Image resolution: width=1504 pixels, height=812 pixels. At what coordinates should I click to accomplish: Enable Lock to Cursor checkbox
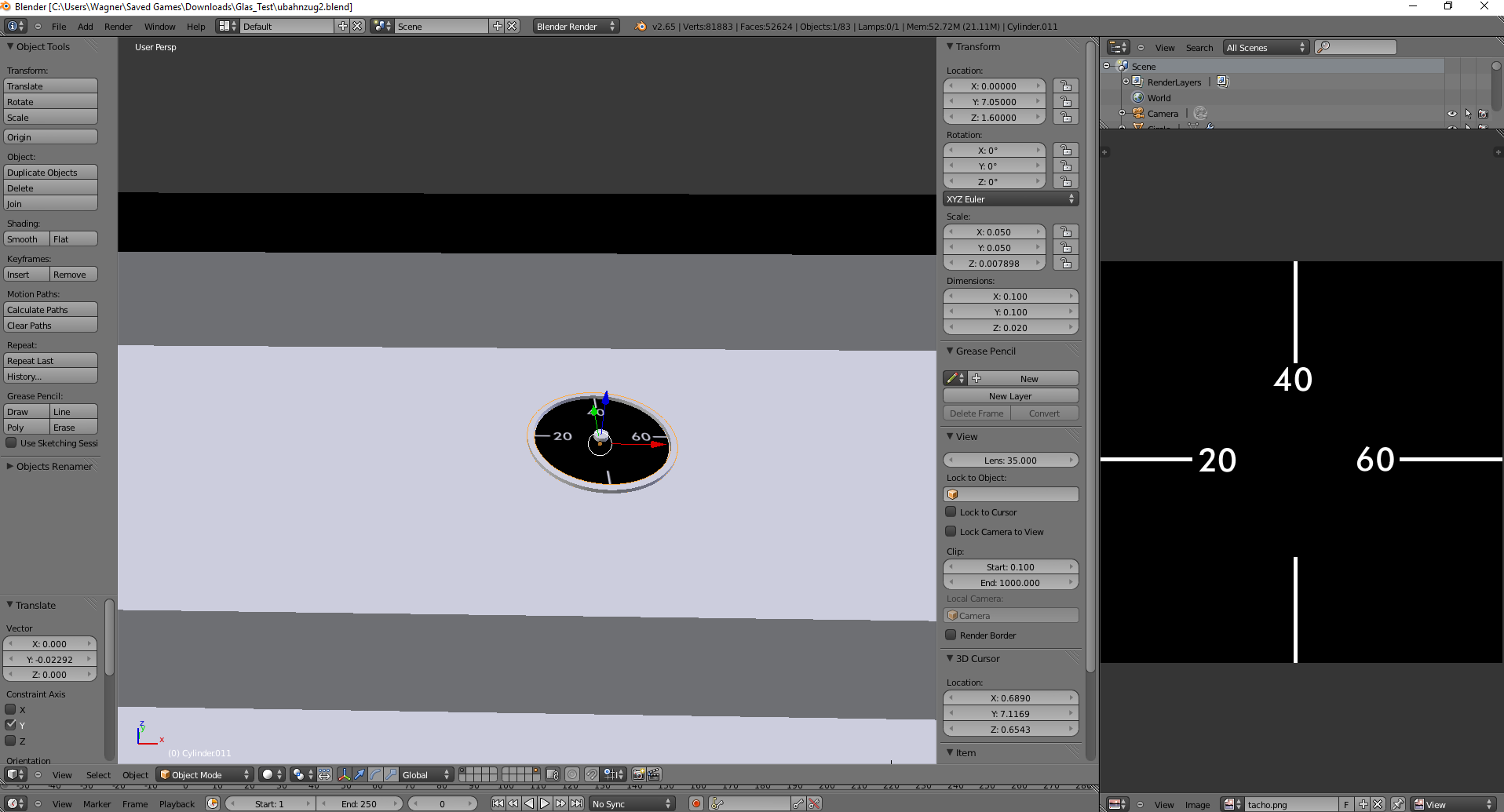click(951, 512)
